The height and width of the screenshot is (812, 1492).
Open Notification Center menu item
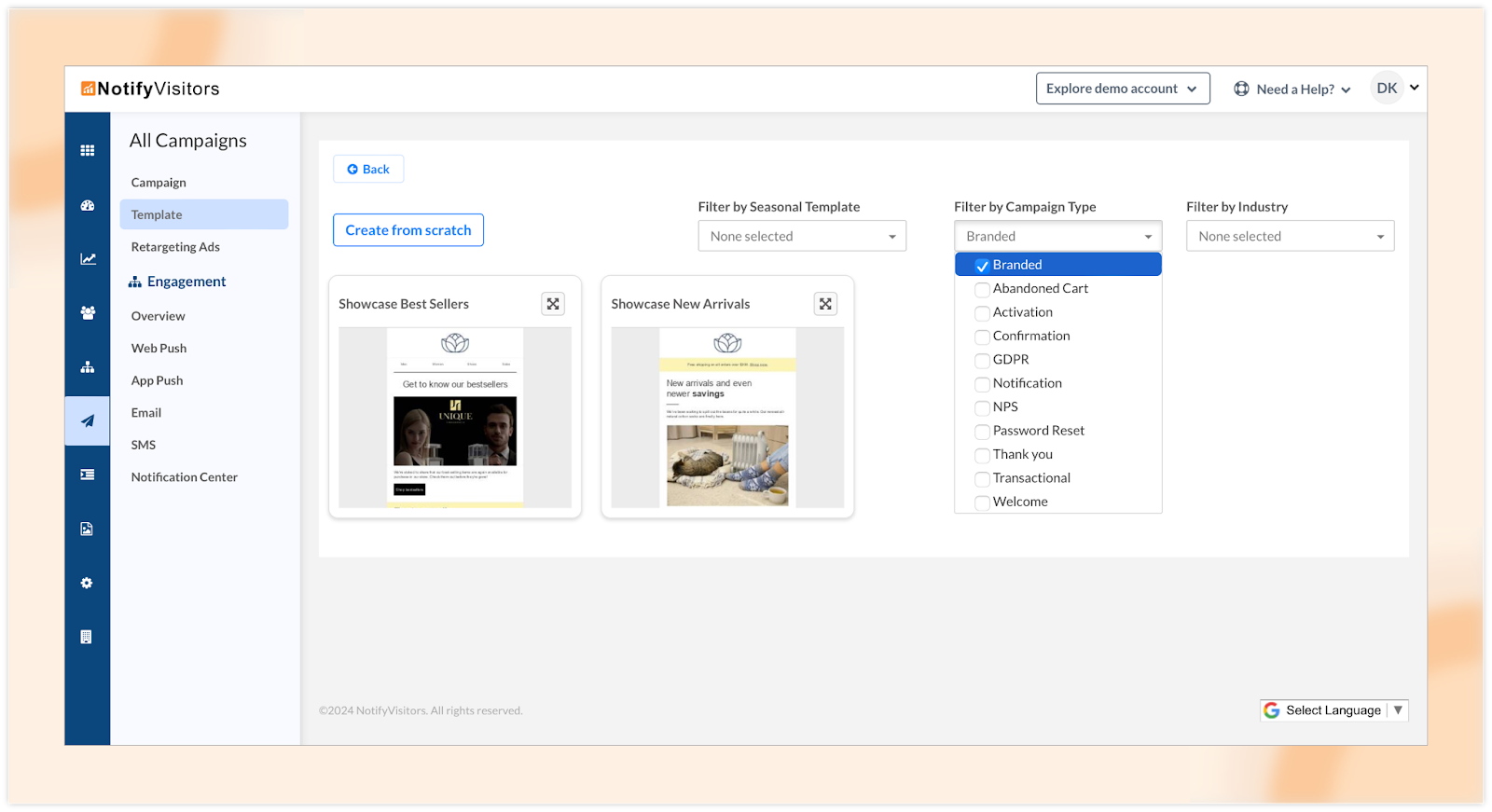coord(185,477)
